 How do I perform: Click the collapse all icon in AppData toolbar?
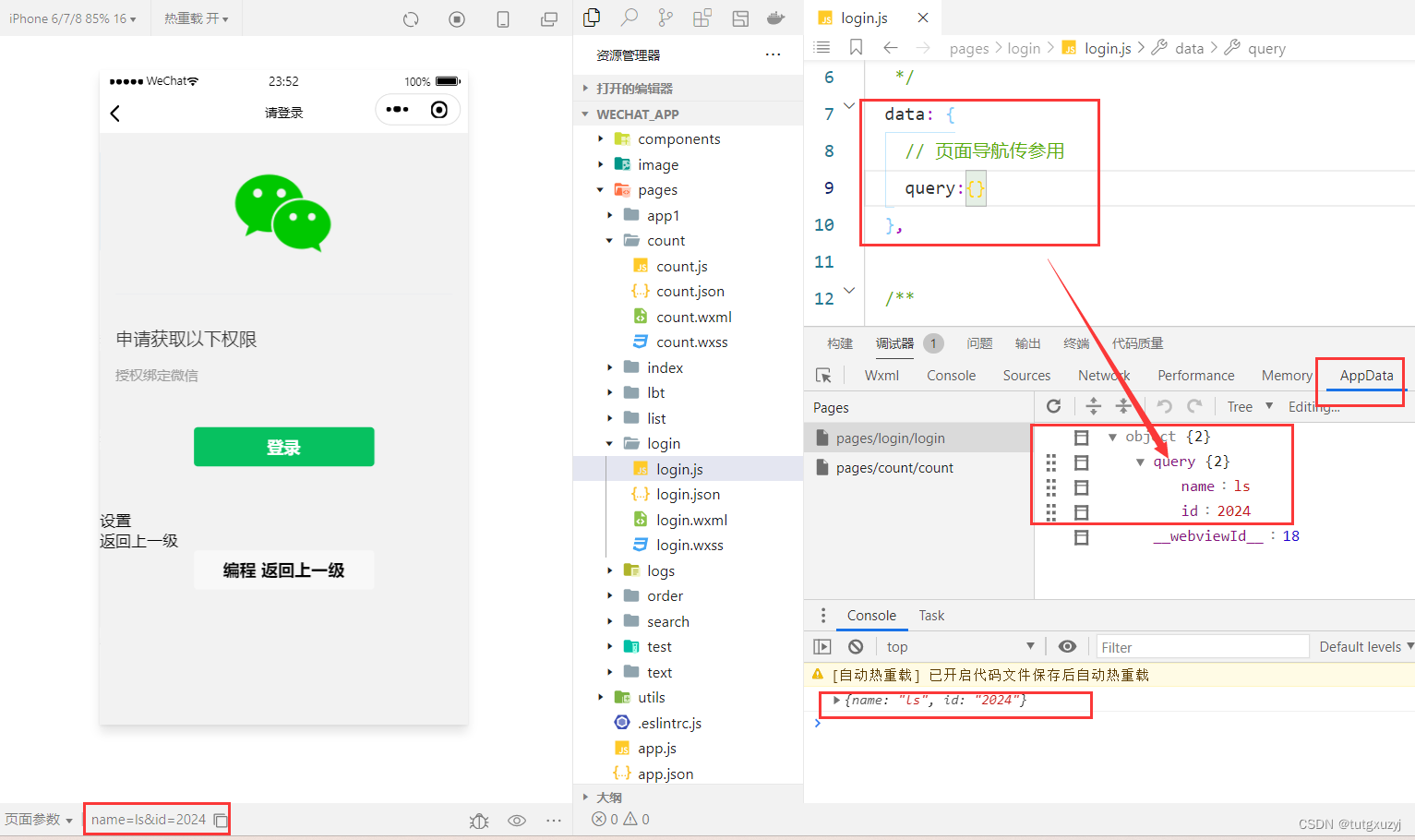tap(1123, 405)
